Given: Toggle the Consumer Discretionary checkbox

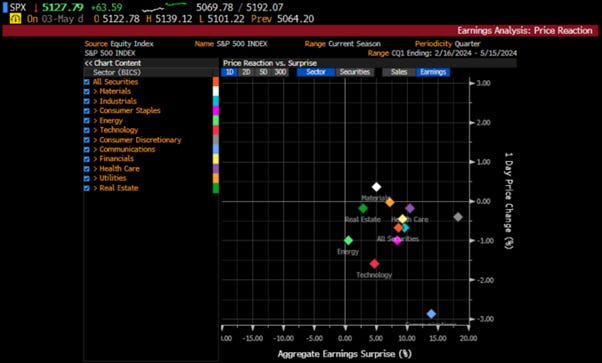Looking at the screenshot, I should [87, 140].
